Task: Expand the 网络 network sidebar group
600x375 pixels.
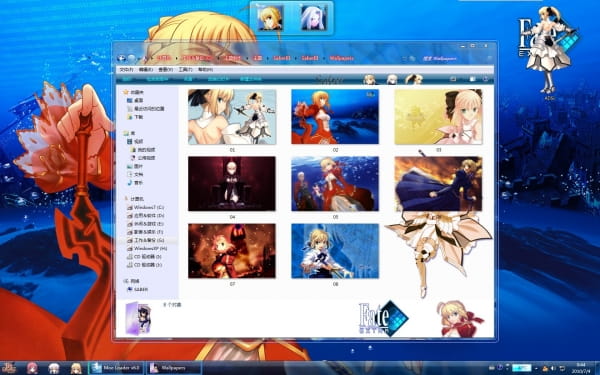Action: (x=132, y=281)
